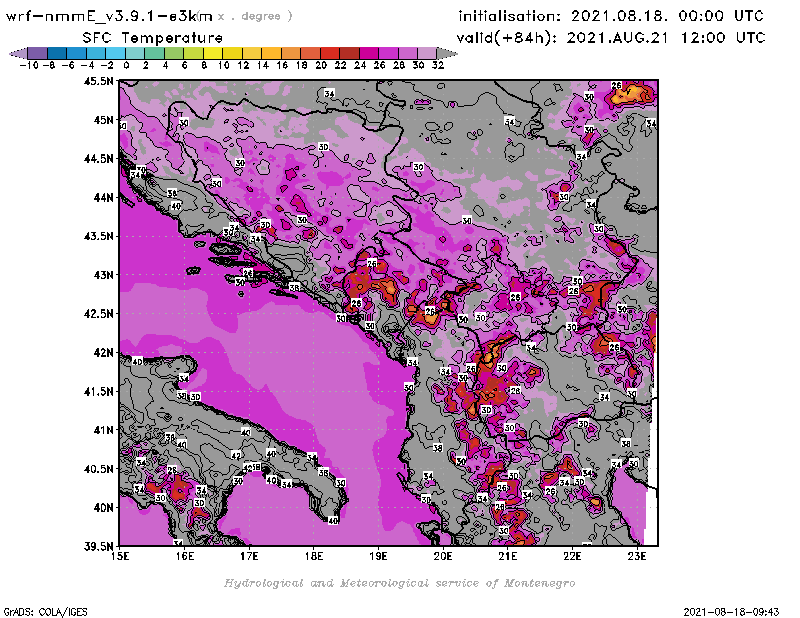Viewport: 800px width, 618px height.
Task: Click the 23E longitude label
Action: 637,556
